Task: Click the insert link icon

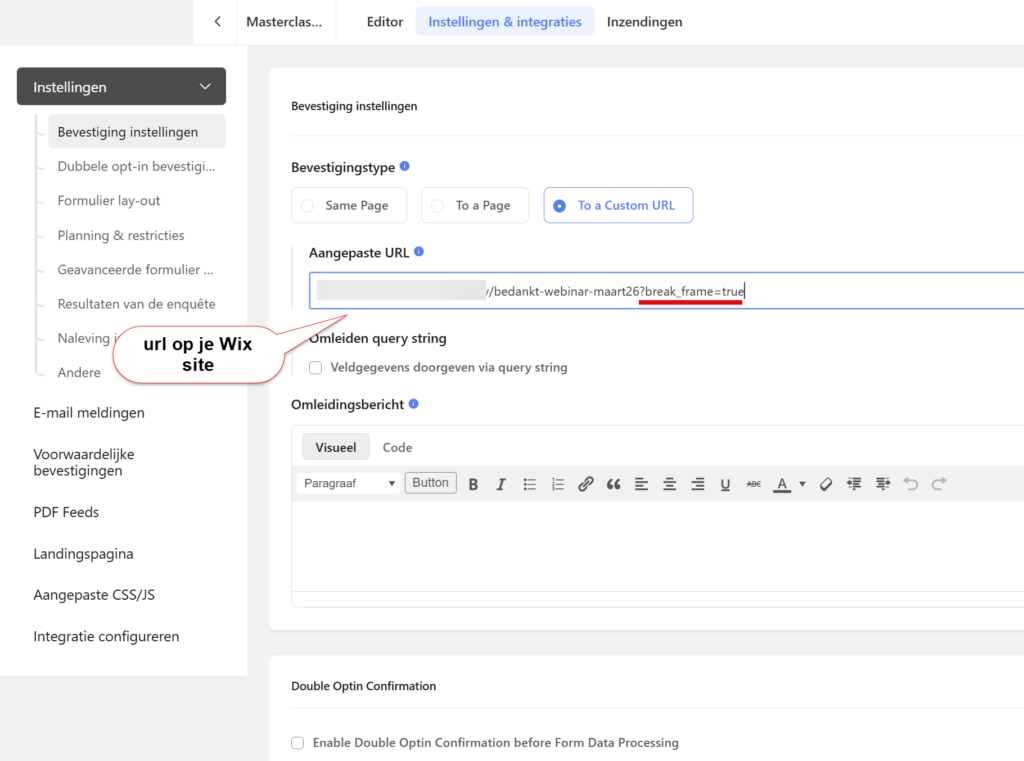Action: click(586, 484)
